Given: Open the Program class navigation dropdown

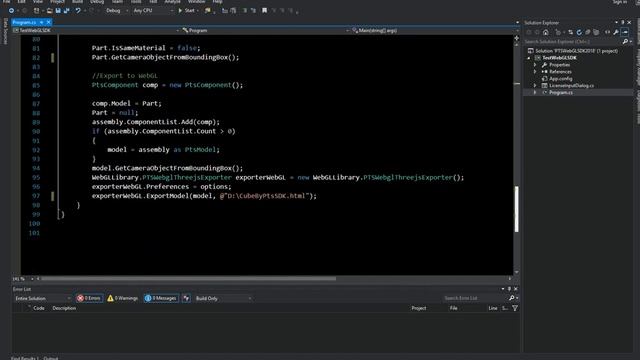Looking at the screenshot, I should pos(265,30).
